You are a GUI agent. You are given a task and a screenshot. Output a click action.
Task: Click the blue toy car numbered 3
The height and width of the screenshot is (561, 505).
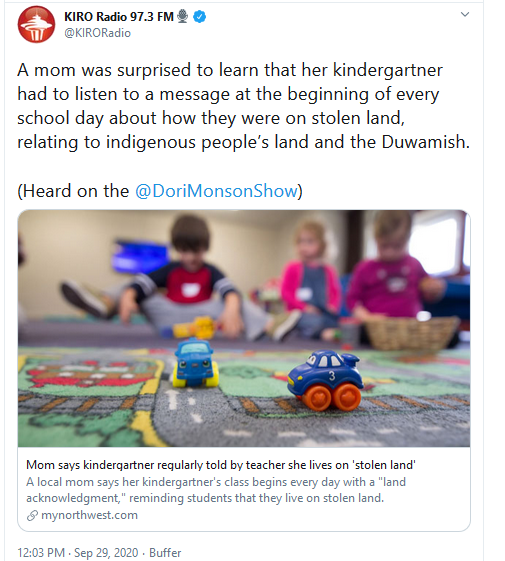click(x=325, y=380)
